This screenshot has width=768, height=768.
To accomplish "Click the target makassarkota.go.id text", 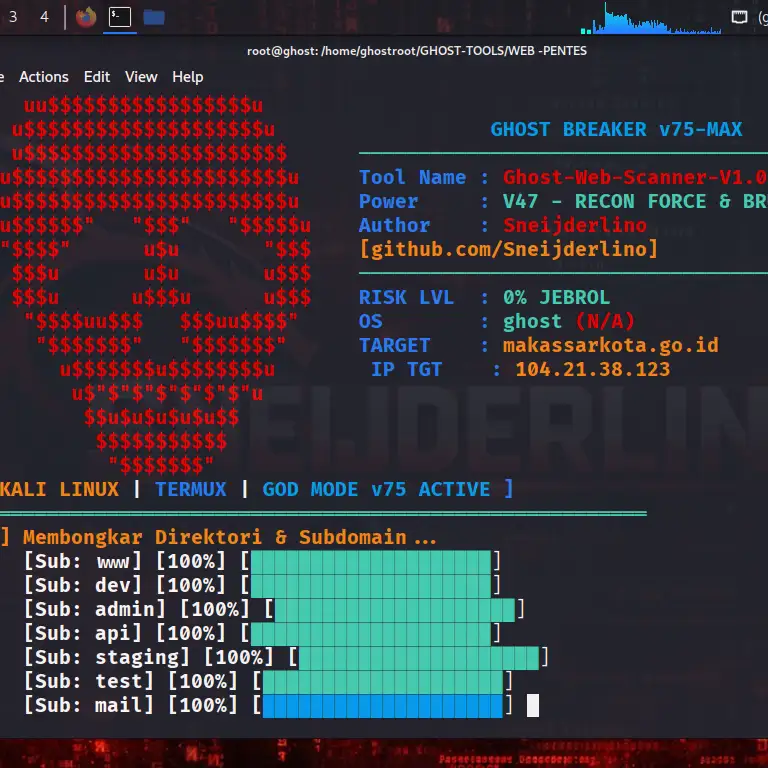I will [610, 345].
